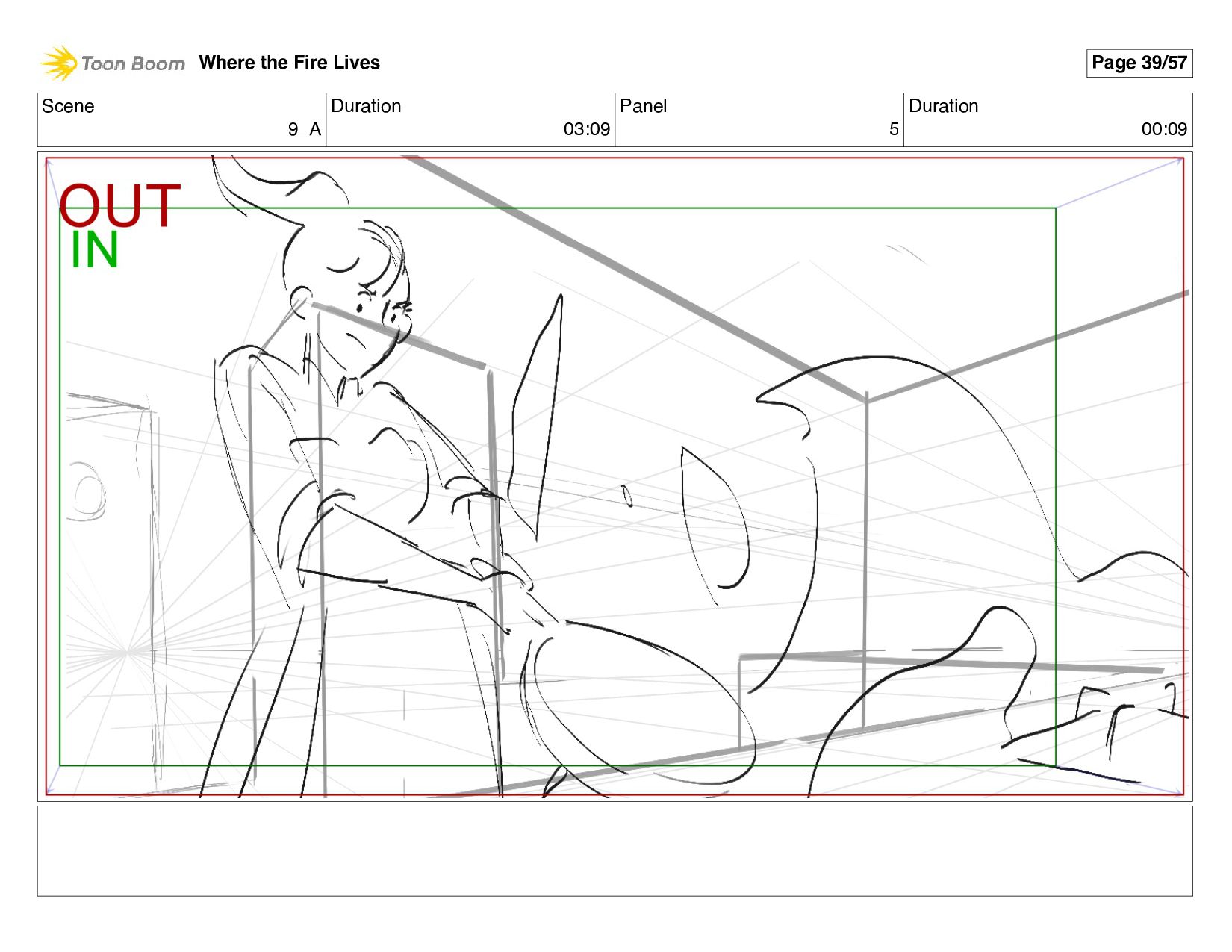Click the 'Scene' header label
This screenshot has height=952, width=1232.
(x=68, y=106)
